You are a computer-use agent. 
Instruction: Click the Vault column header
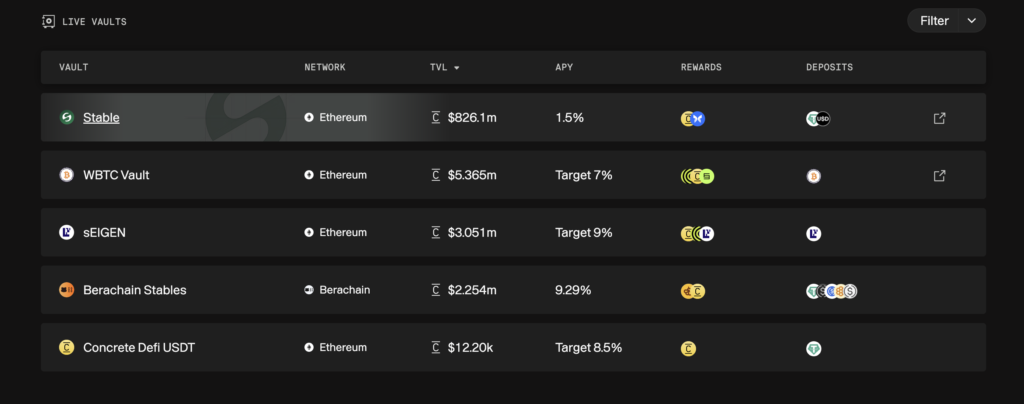(x=74, y=68)
